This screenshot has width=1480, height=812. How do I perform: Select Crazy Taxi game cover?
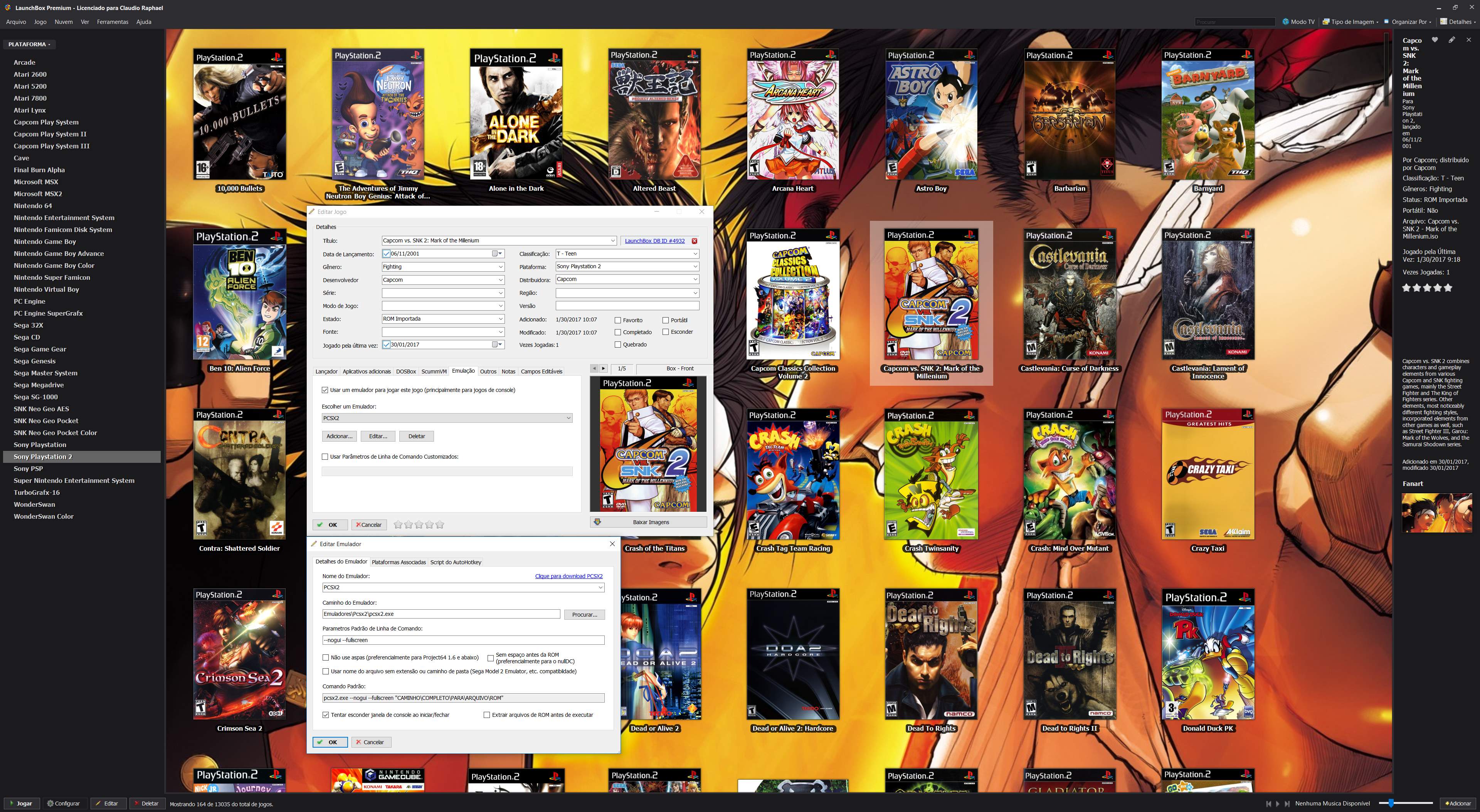coord(1208,474)
